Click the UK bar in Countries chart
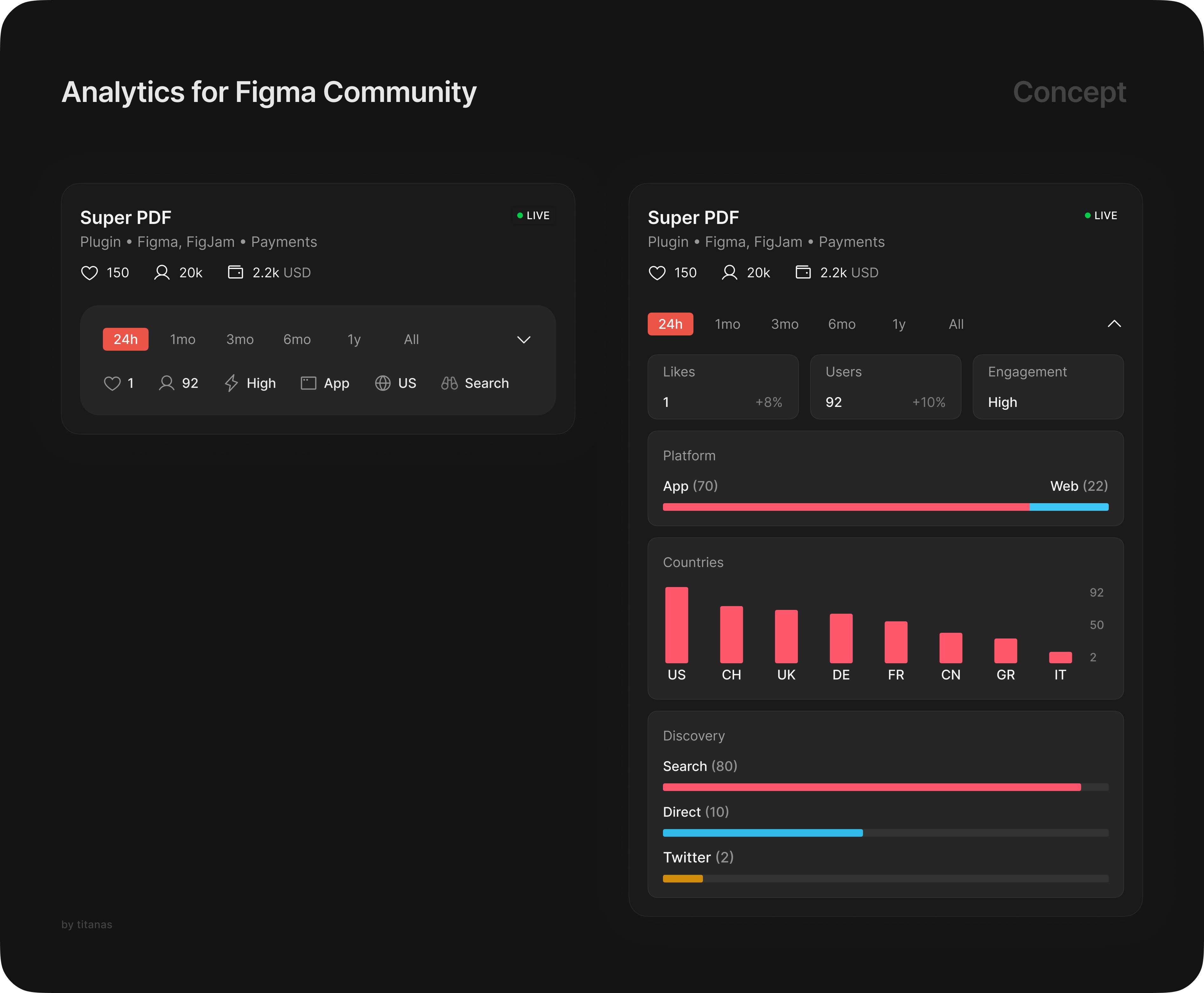 click(786, 637)
